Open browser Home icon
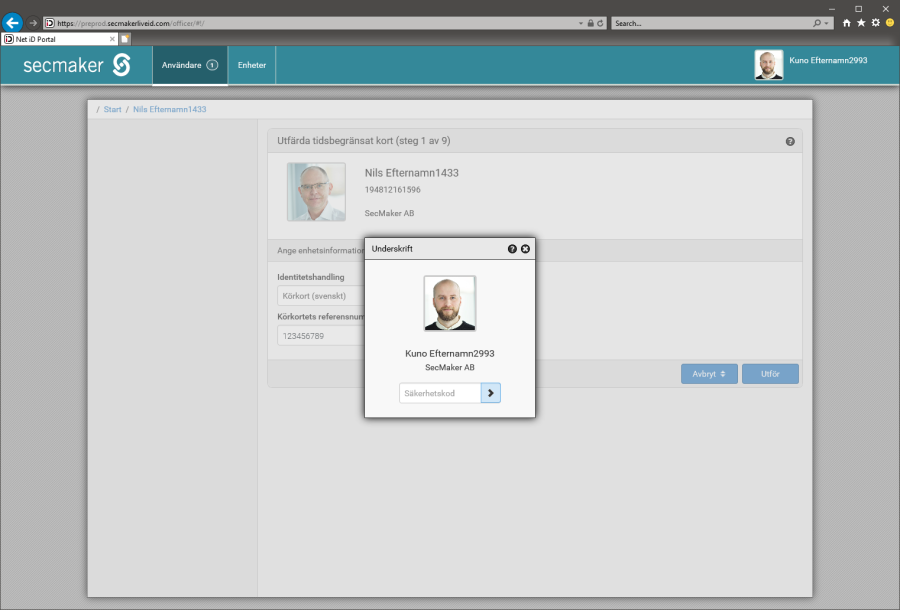 (847, 22)
